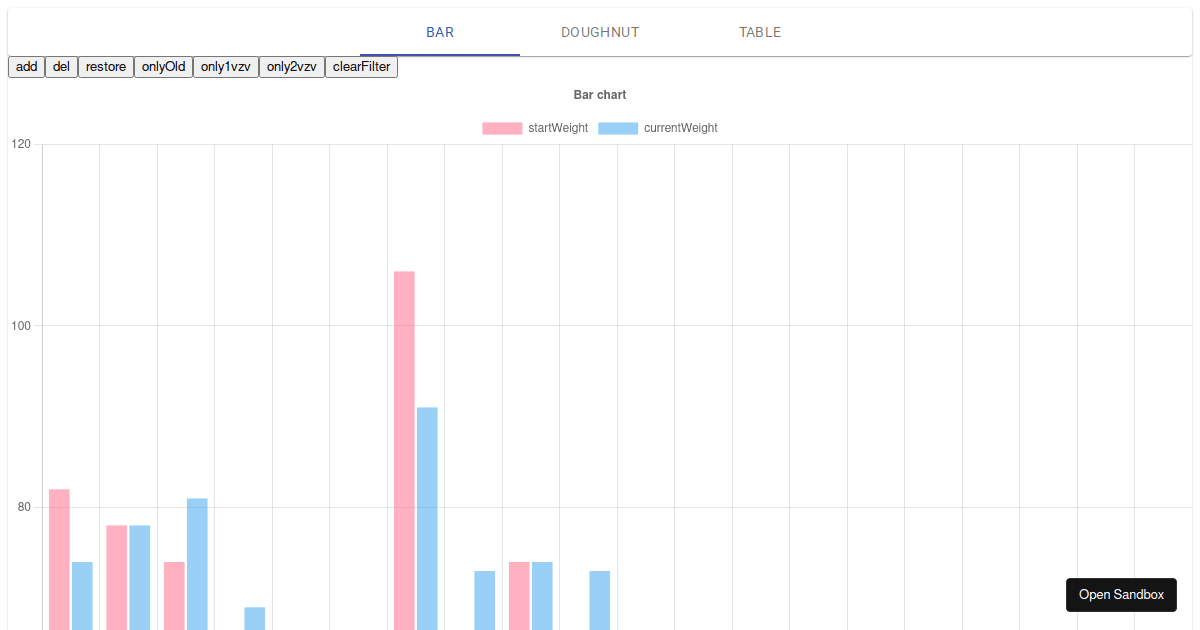Toggle the startWeight series in the legend

(x=557, y=127)
